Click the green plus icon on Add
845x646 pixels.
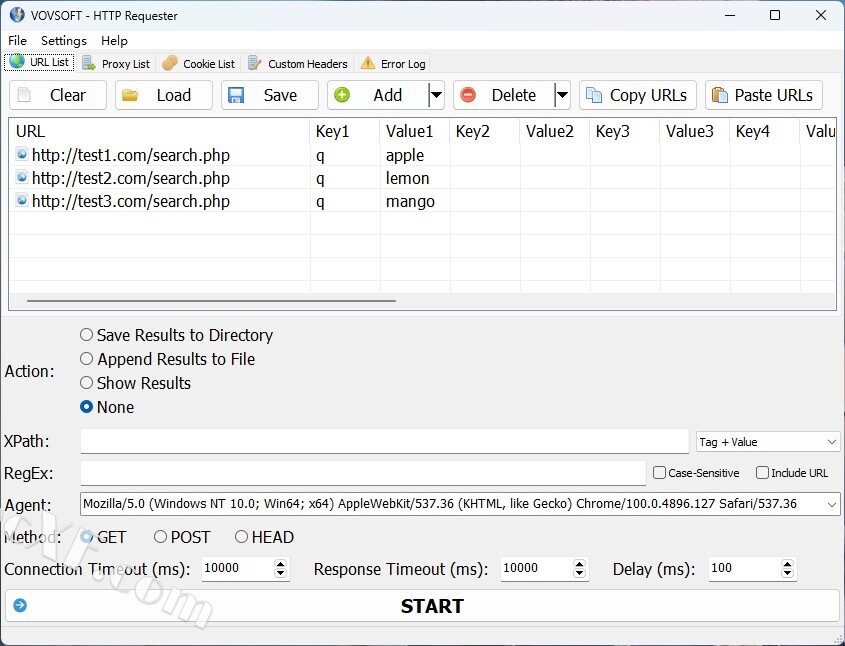[x=342, y=95]
